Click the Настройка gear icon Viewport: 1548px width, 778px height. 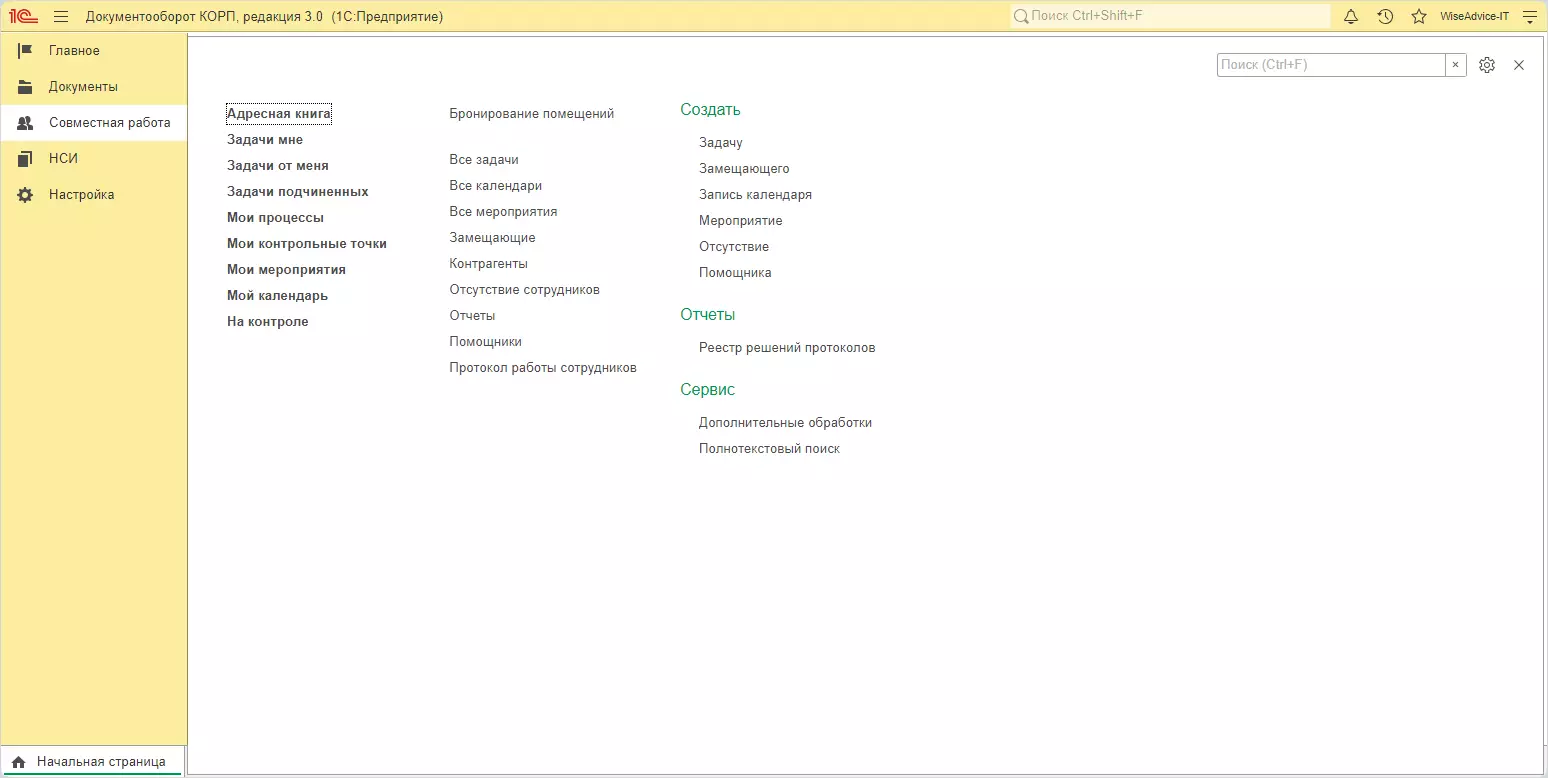(x=25, y=195)
